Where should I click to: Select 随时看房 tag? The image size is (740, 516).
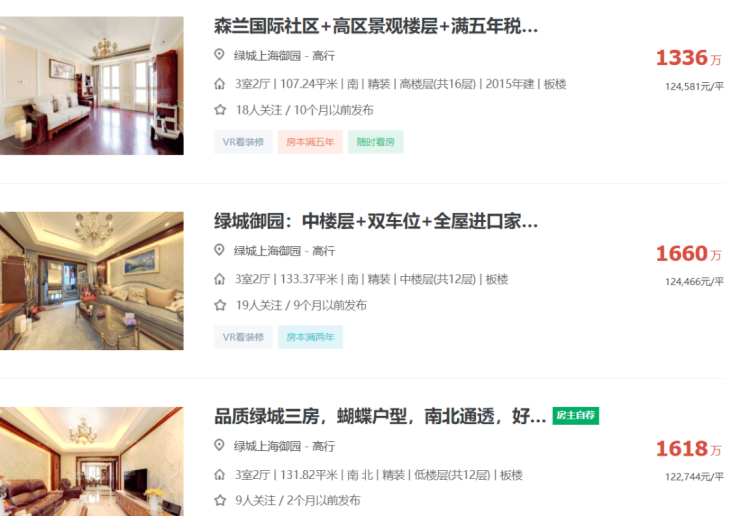(x=376, y=142)
